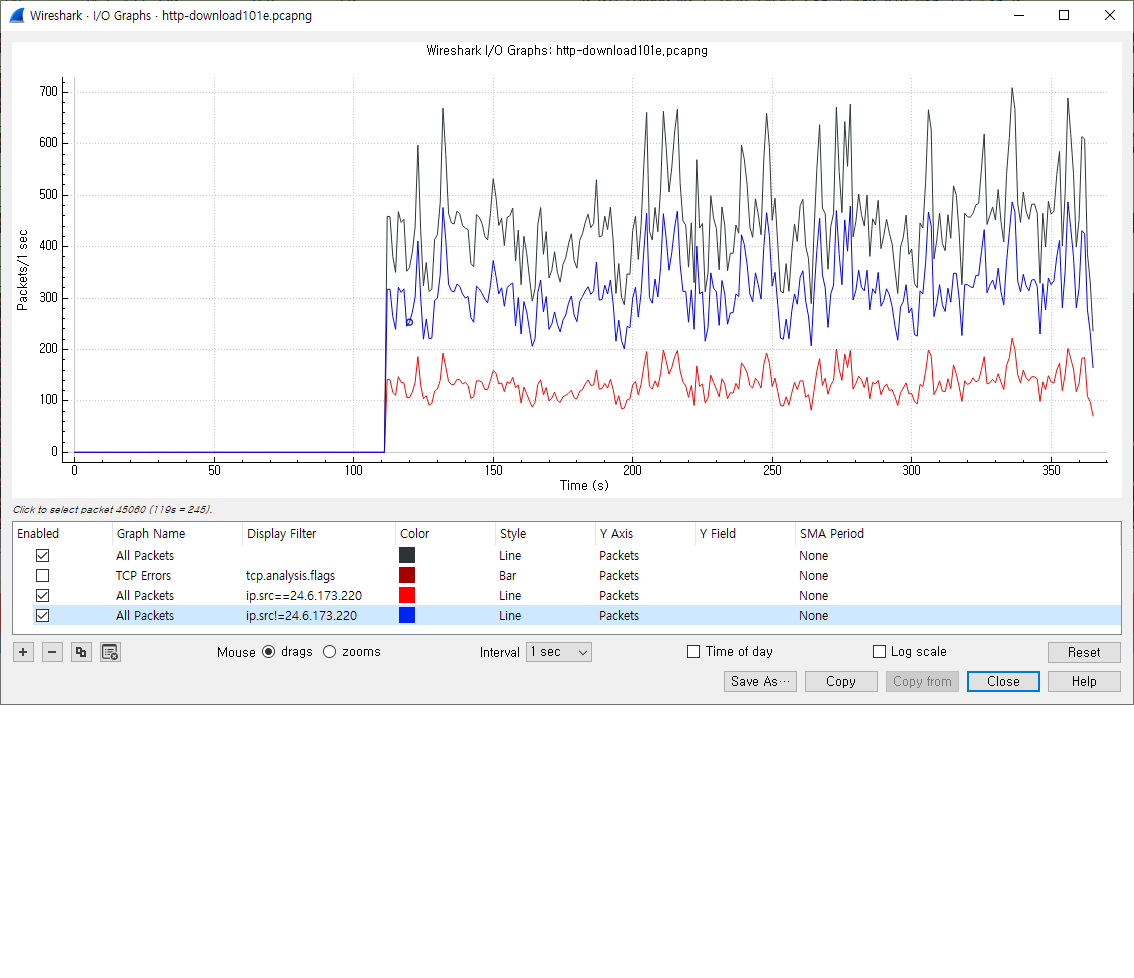
Task: Click the Save As button
Action: pyautogui.click(x=760, y=681)
